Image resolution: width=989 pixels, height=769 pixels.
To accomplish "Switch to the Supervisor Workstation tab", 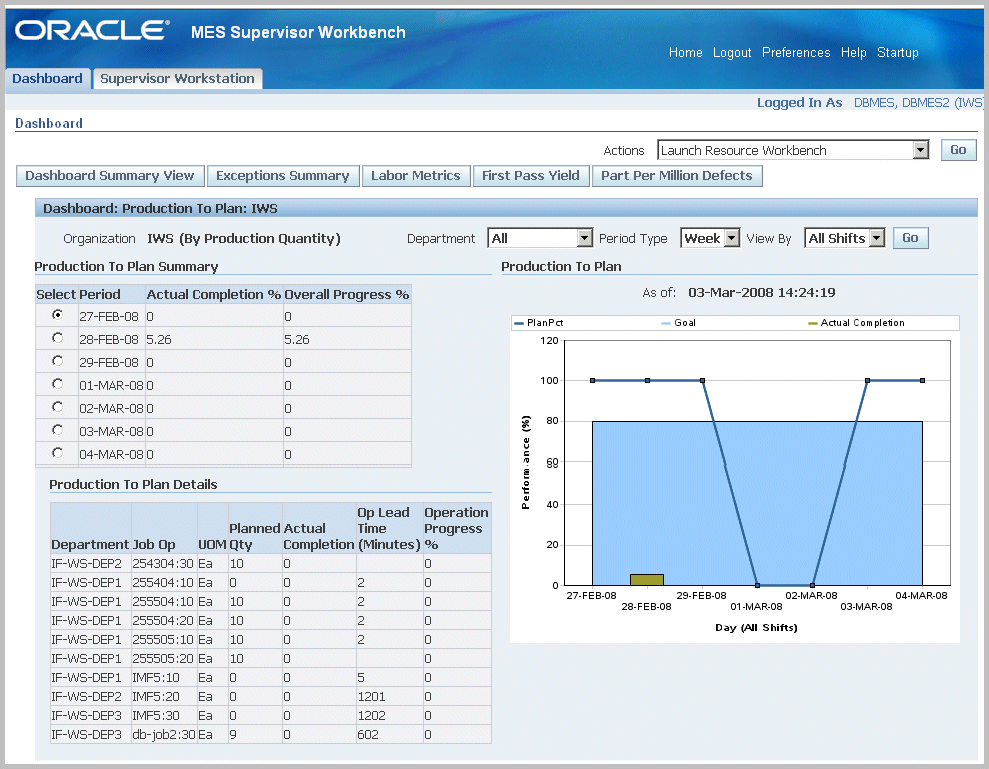I will 177,79.
